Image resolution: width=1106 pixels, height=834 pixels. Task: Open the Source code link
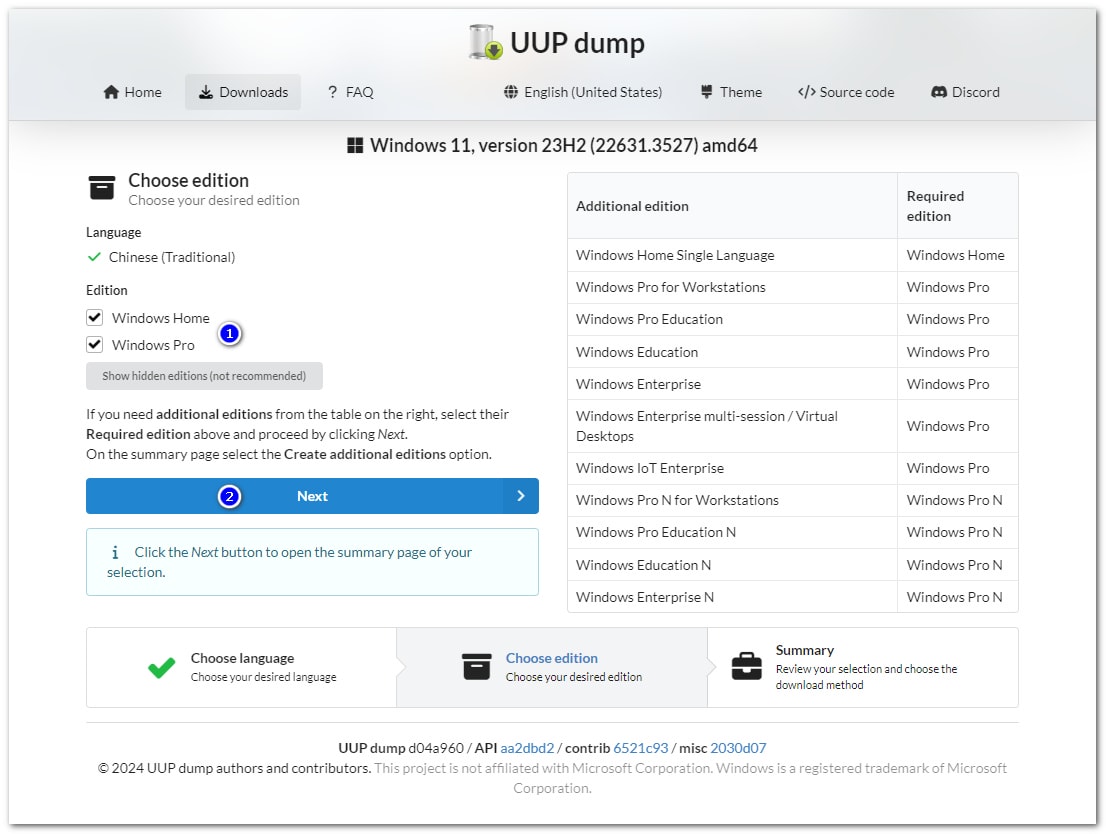(x=846, y=92)
